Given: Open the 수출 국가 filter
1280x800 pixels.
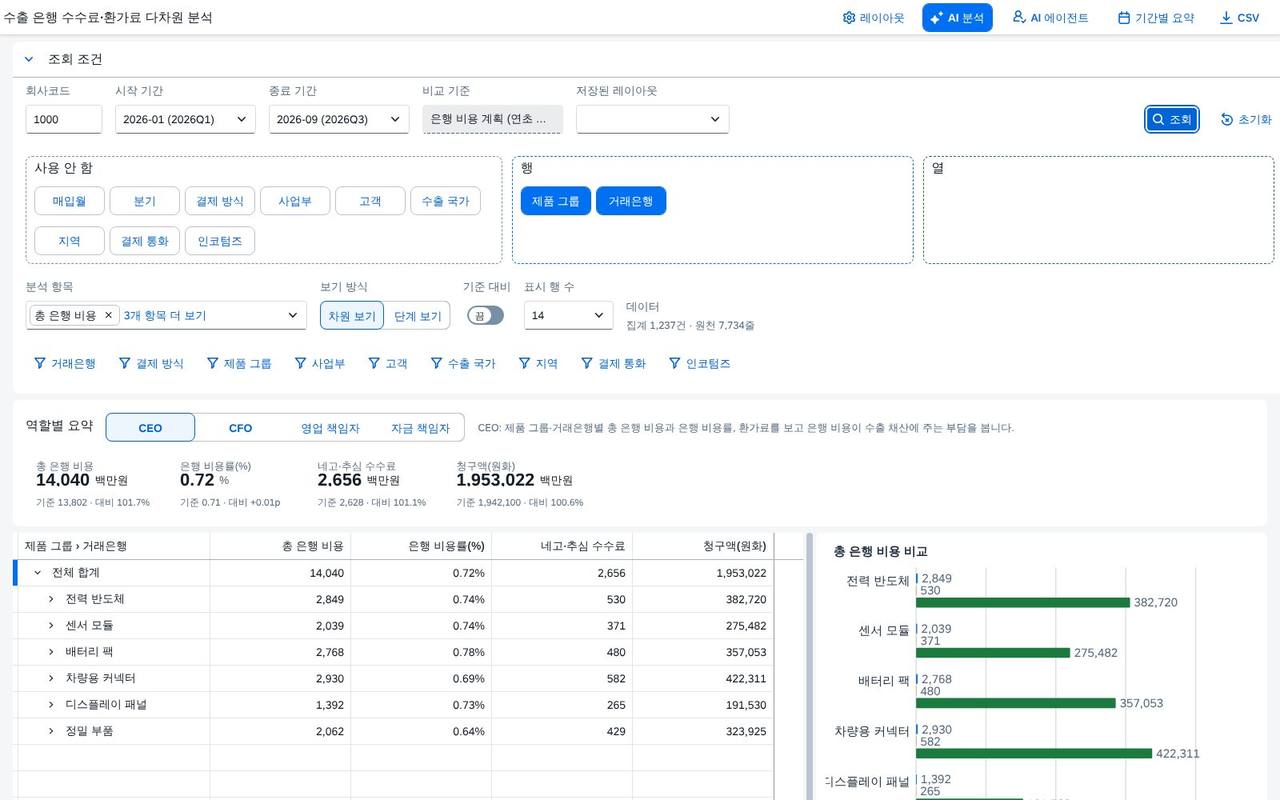Looking at the screenshot, I should pyautogui.click(x=463, y=363).
